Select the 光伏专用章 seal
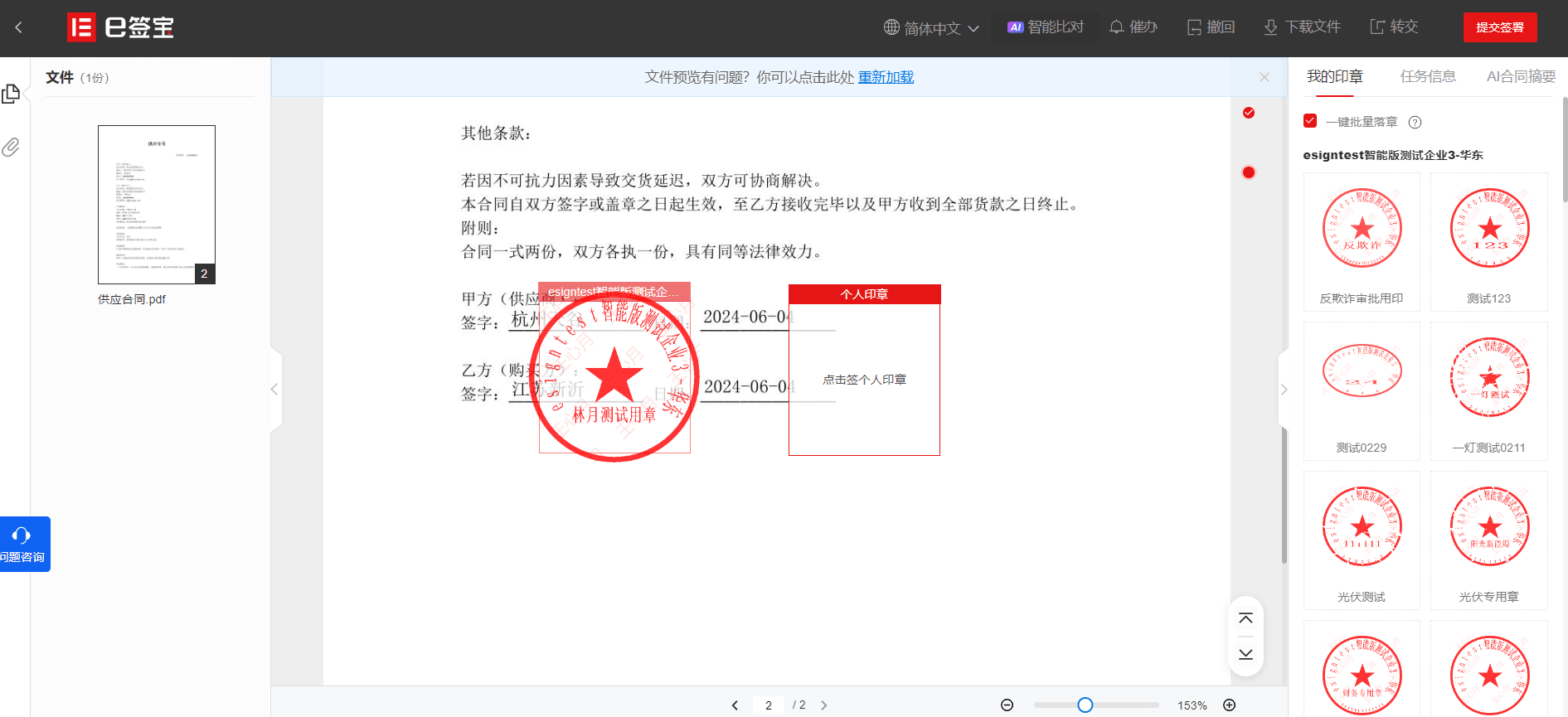Viewport: 1568px width, 717px height. (x=1489, y=540)
